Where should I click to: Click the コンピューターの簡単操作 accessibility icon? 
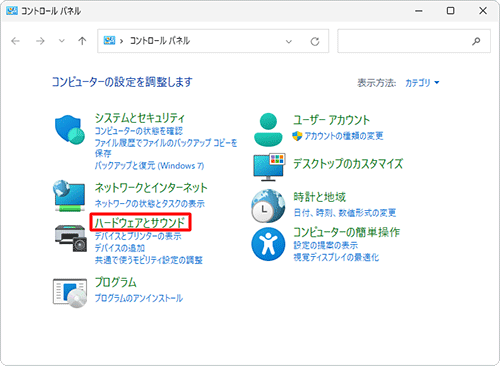pos(268,244)
